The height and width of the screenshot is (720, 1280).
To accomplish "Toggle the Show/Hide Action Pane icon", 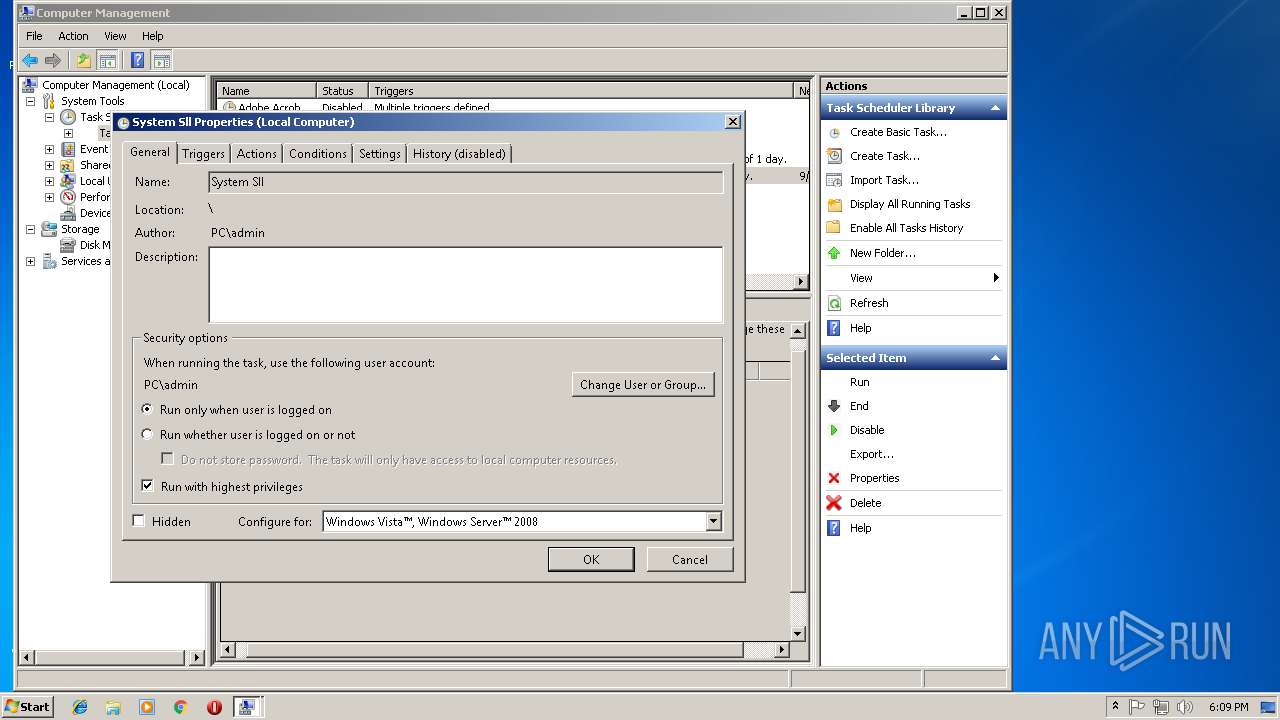I will point(161,61).
